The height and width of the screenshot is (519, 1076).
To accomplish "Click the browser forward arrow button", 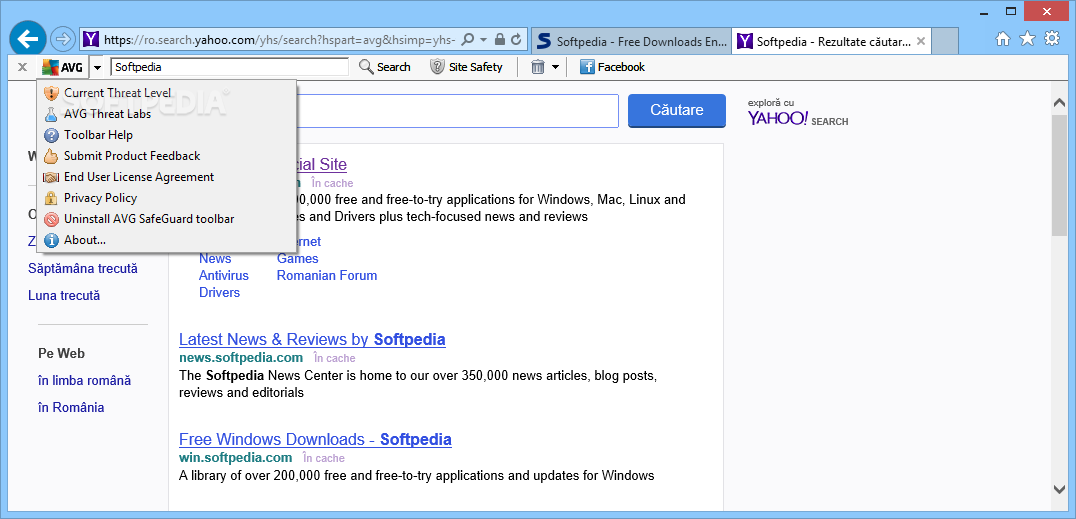I will pyautogui.click(x=62, y=39).
